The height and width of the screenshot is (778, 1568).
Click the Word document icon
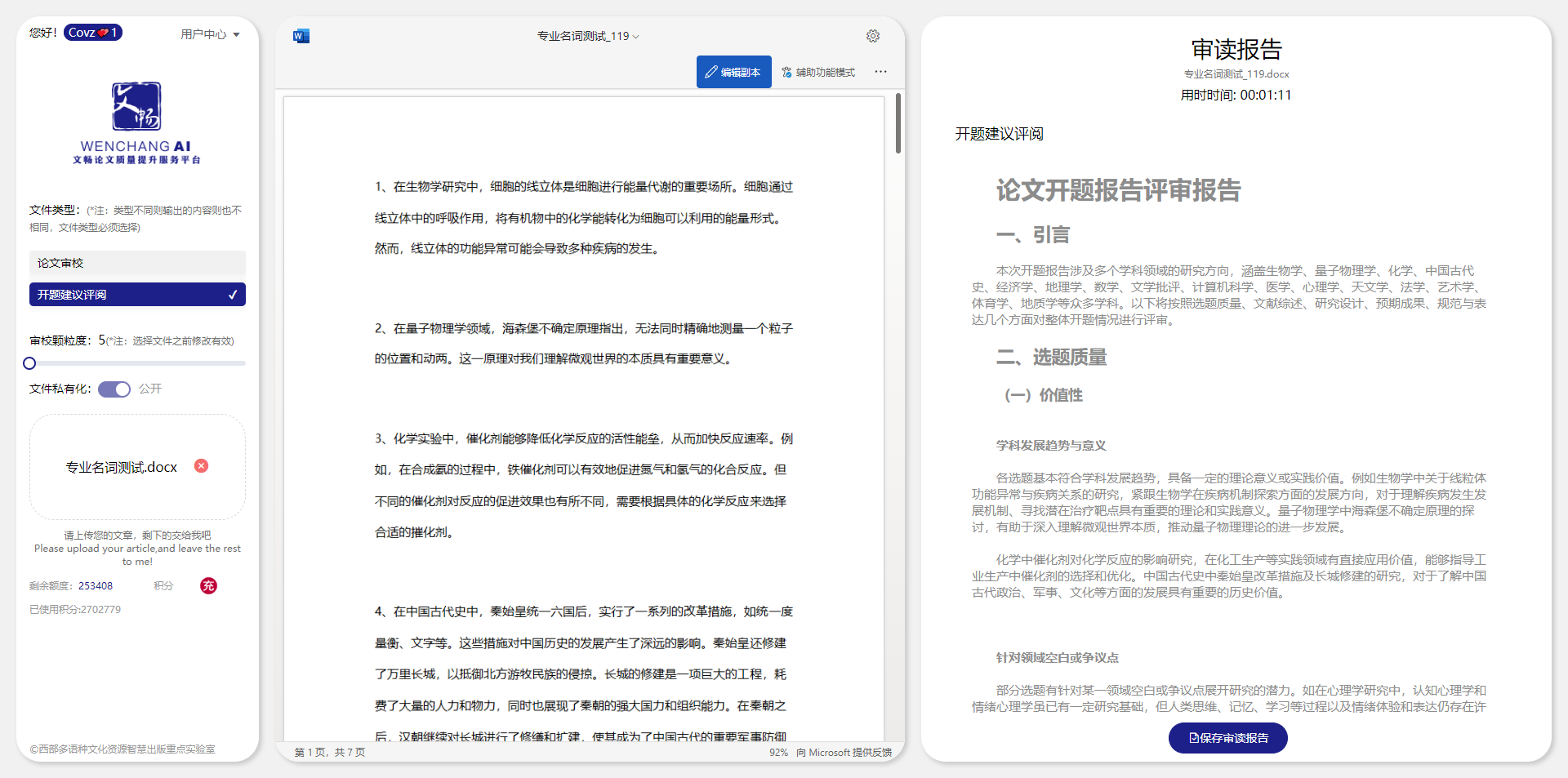[301, 36]
